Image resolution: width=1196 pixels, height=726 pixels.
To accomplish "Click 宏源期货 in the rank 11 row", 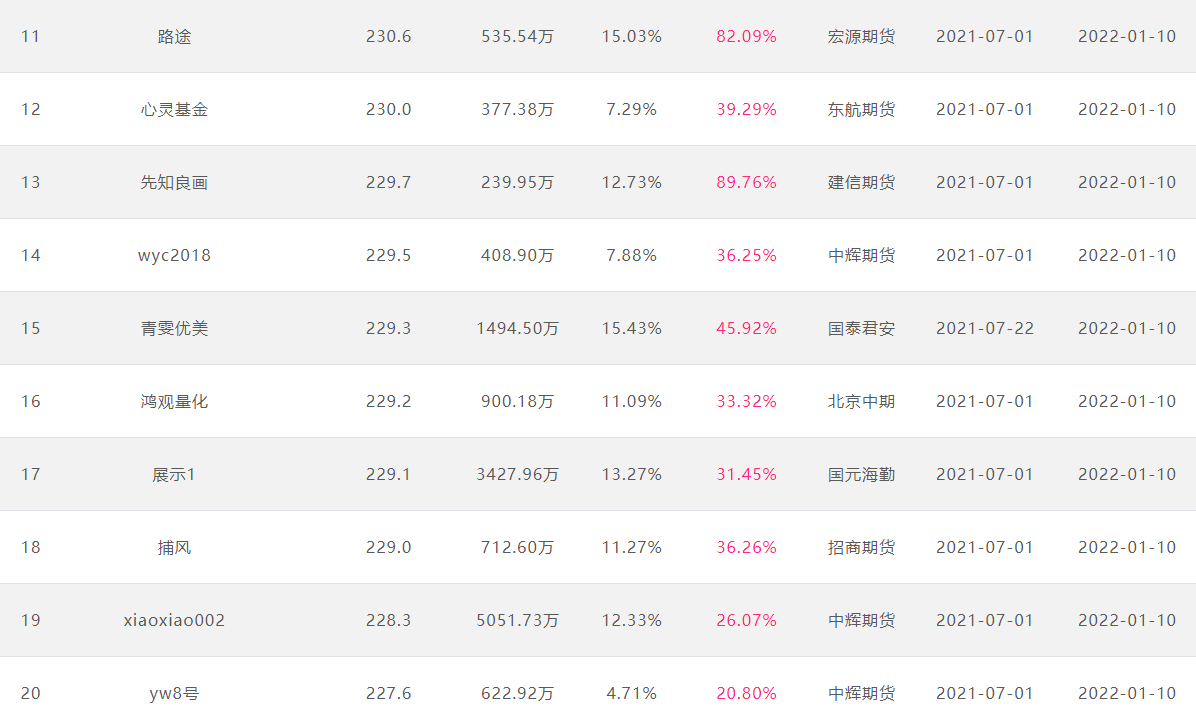I will click(x=861, y=37).
